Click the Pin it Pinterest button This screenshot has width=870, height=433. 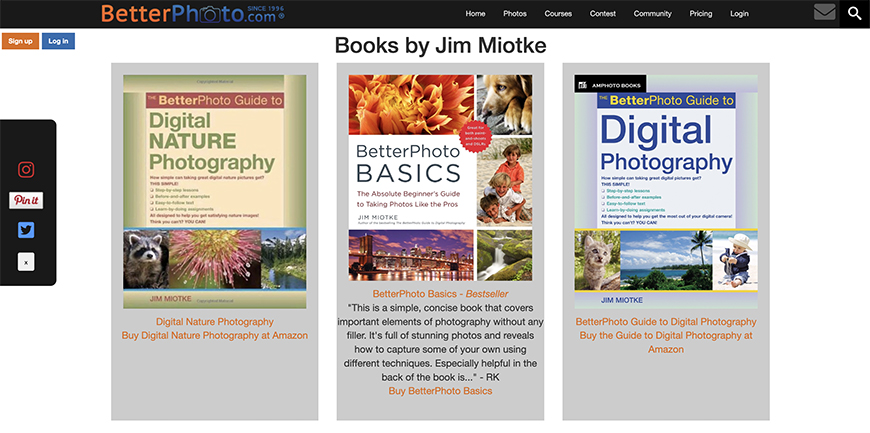point(26,200)
